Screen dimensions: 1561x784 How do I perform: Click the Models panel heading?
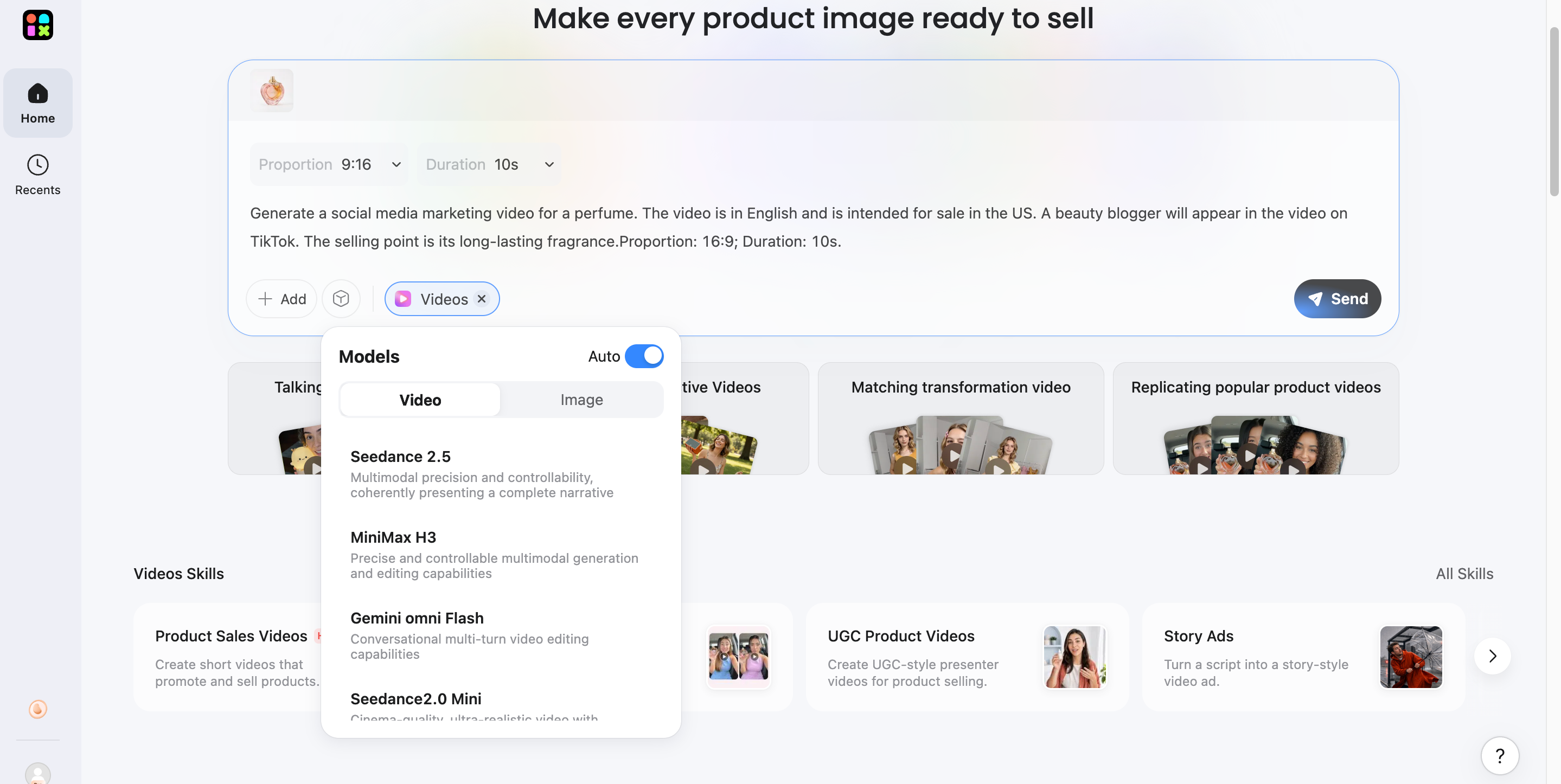point(369,356)
